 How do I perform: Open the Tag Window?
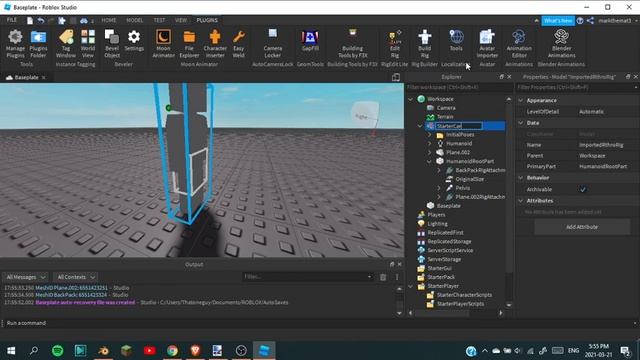click(66, 44)
